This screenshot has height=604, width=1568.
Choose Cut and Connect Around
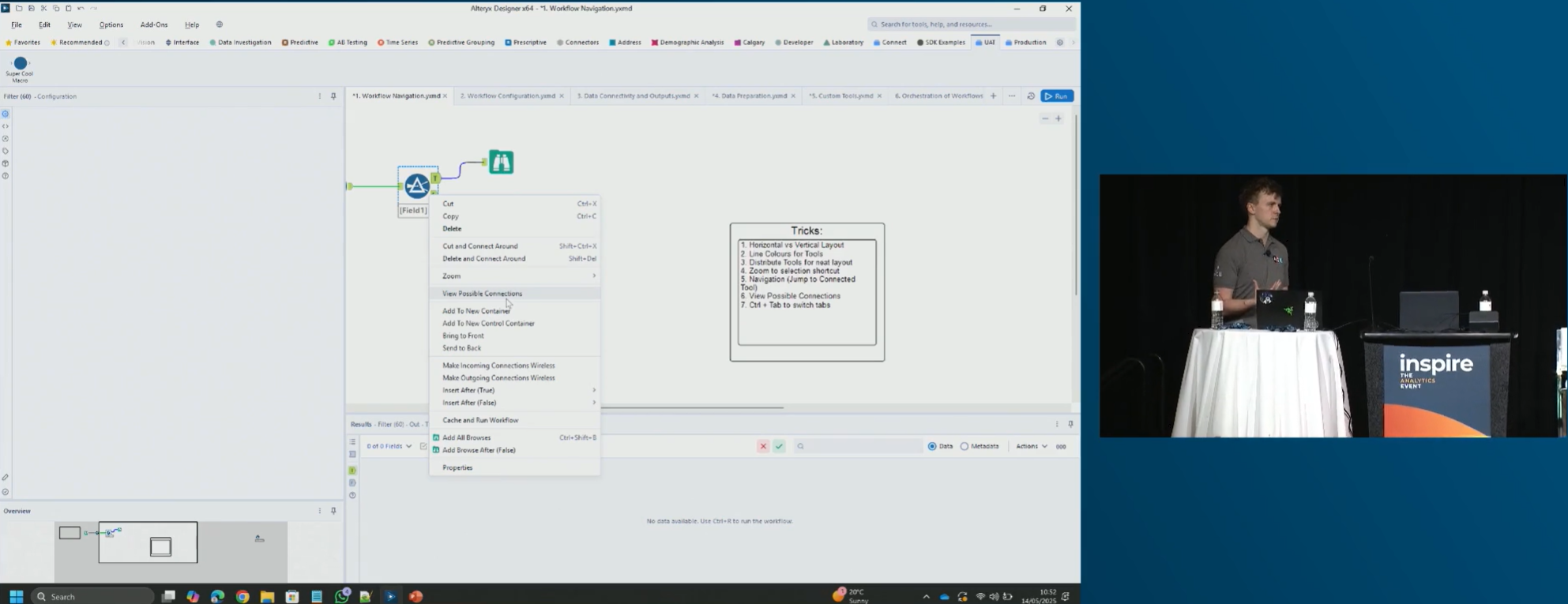[x=515, y=246]
